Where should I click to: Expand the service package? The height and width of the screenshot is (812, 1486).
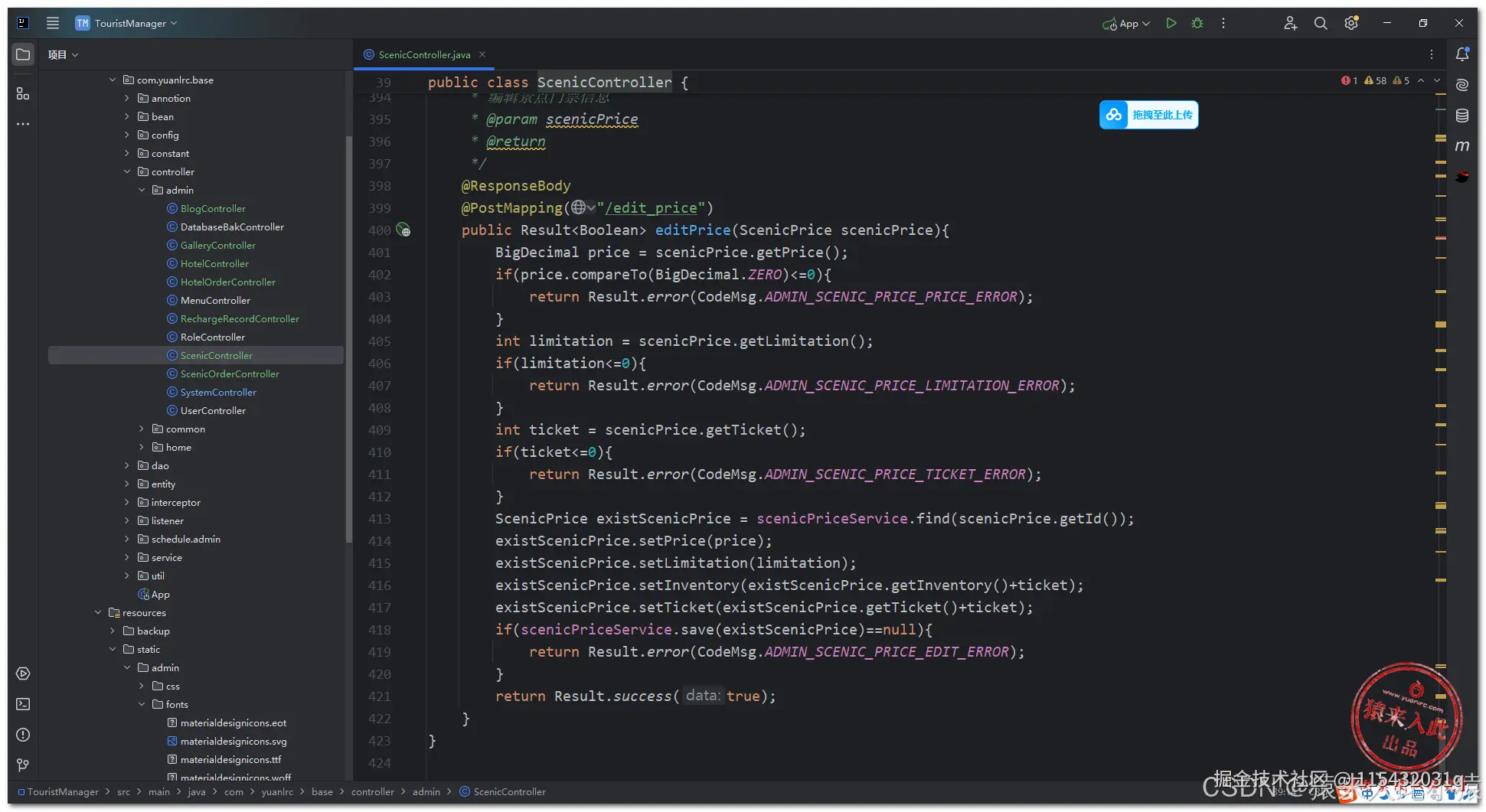[x=127, y=557]
